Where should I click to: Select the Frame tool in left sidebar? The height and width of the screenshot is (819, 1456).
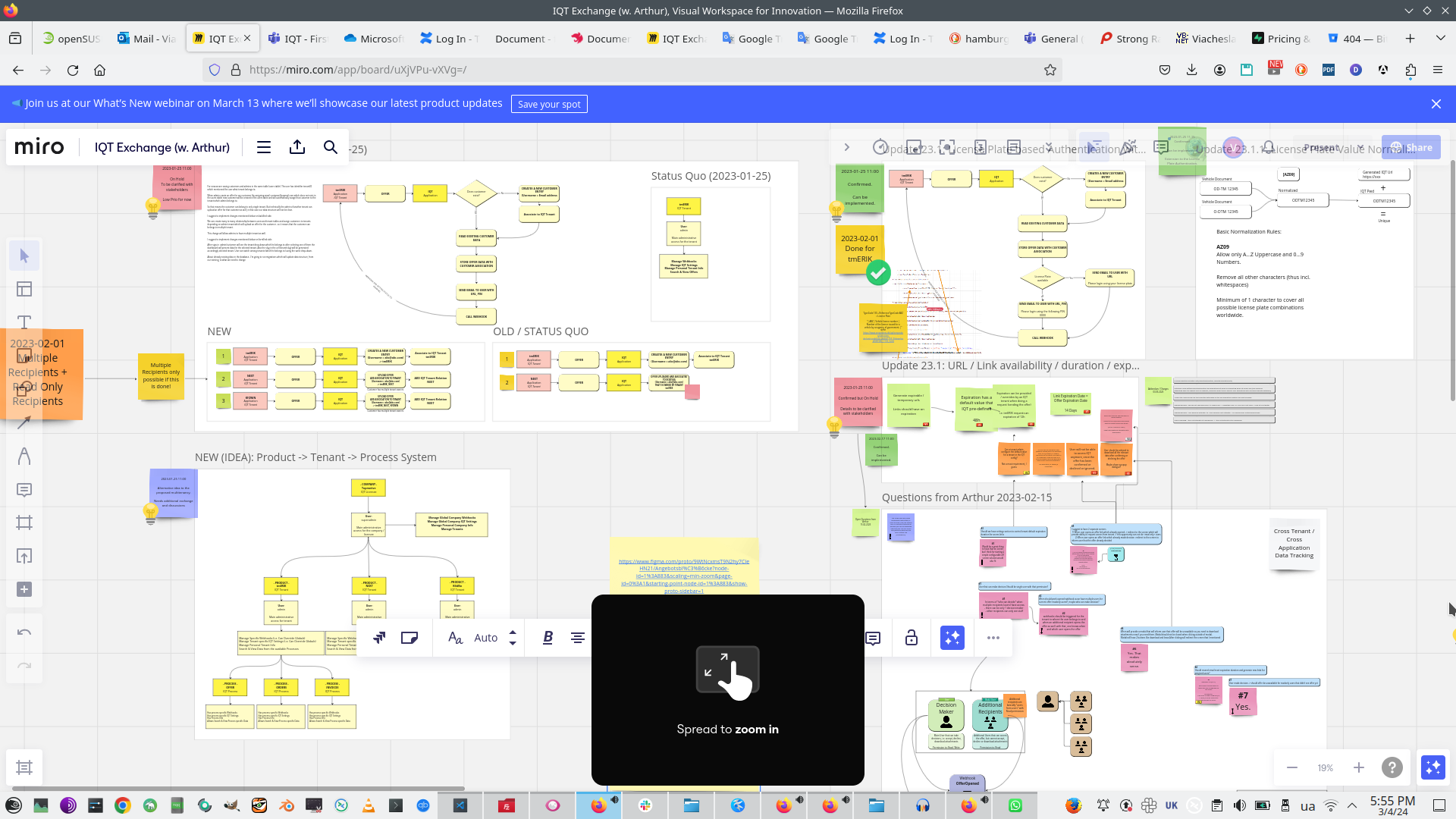24,522
